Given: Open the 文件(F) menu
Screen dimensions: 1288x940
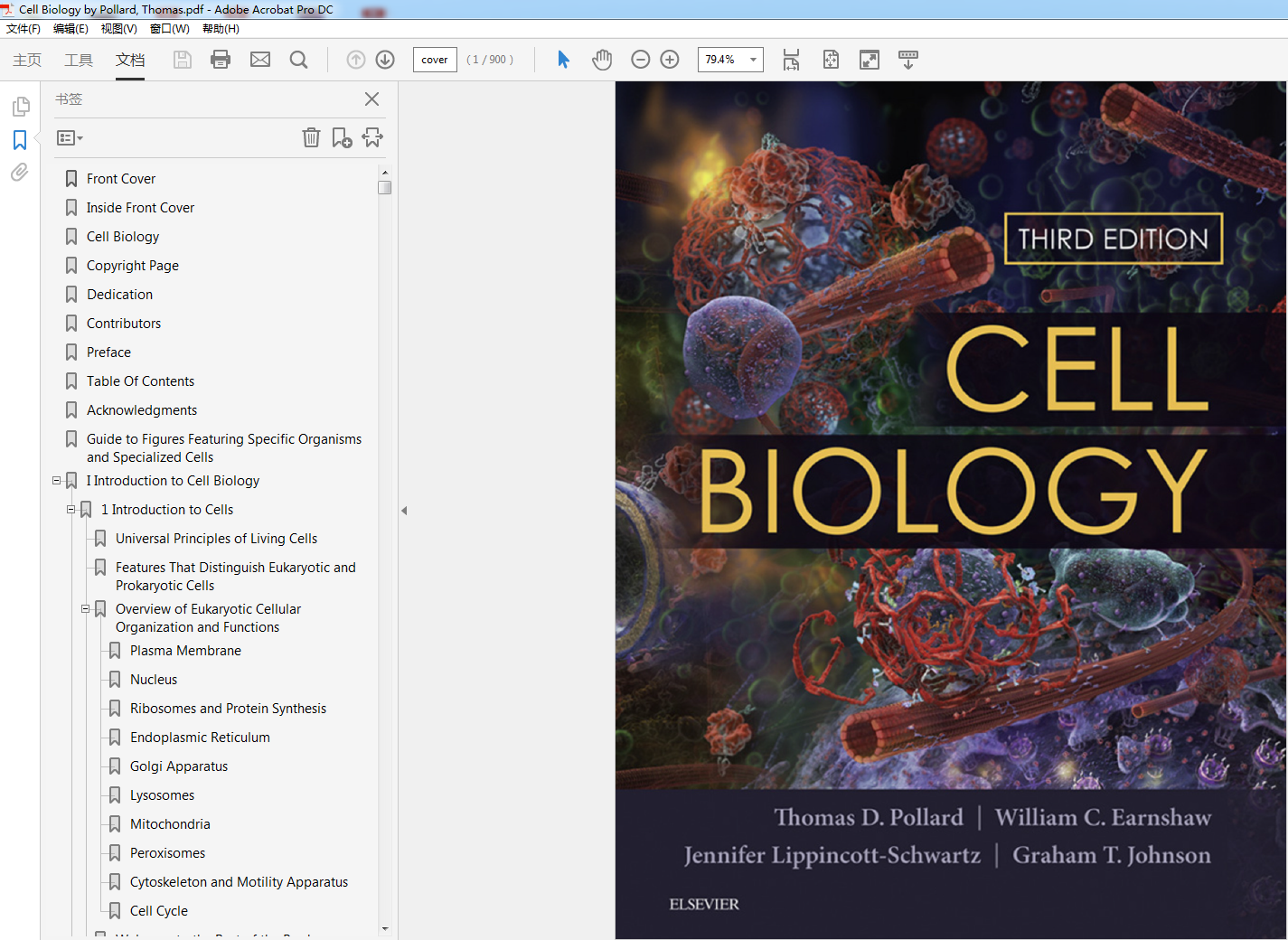Looking at the screenshot, I should (x=24, y=29).
